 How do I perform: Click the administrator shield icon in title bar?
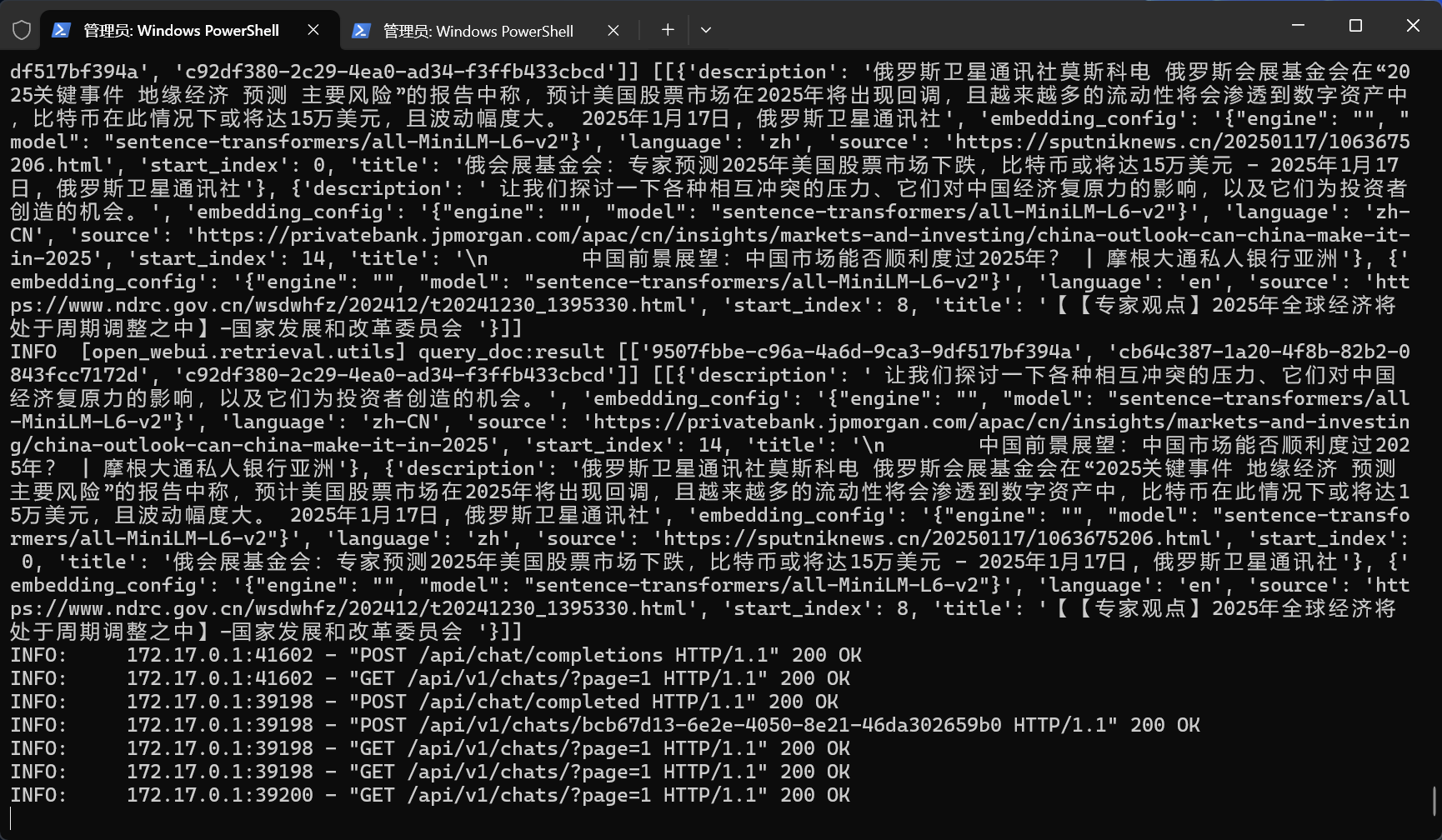tap(22, 31)
